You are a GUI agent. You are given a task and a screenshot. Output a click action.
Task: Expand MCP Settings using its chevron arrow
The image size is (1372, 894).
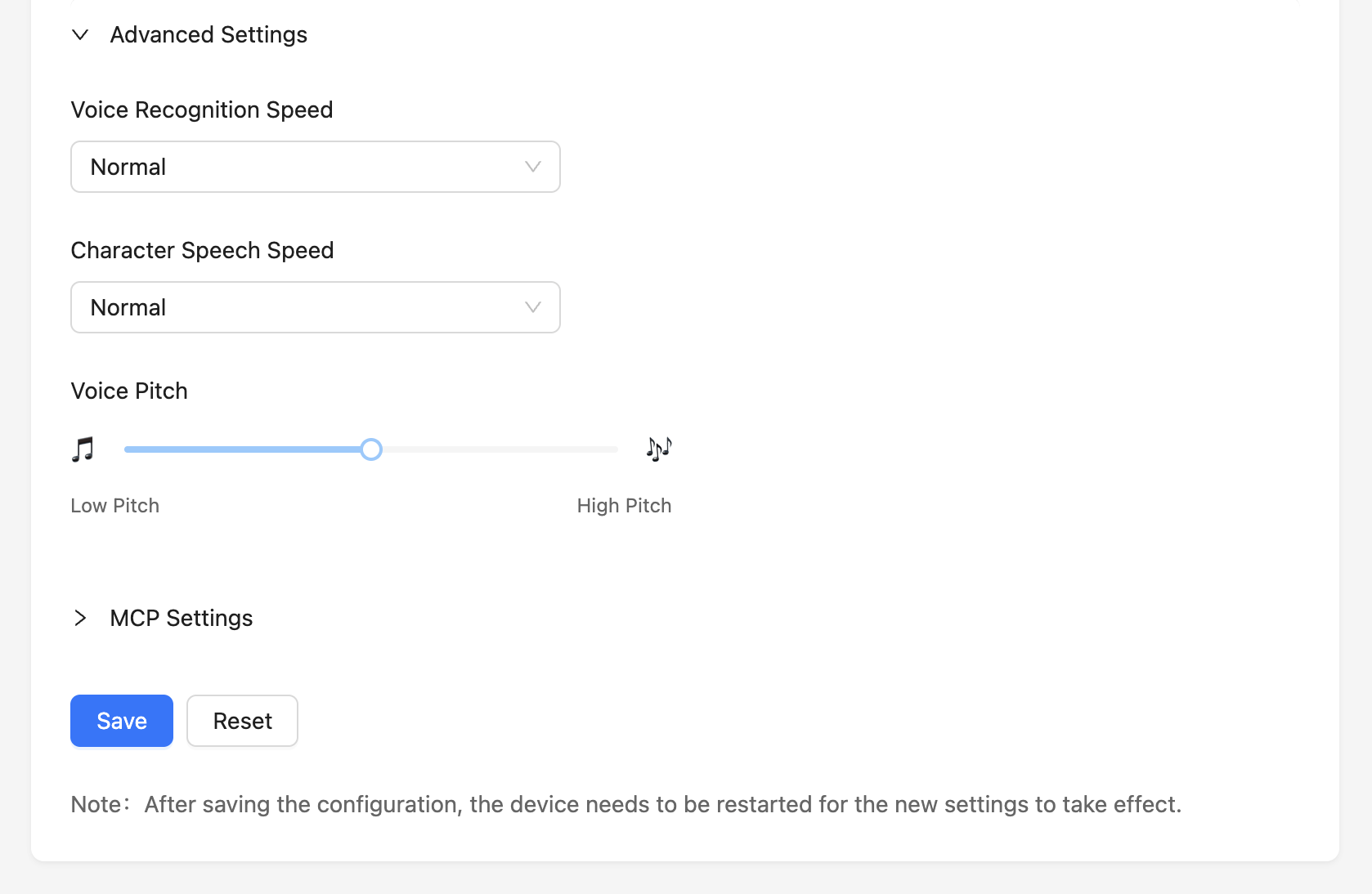click(x=80, y=618)
